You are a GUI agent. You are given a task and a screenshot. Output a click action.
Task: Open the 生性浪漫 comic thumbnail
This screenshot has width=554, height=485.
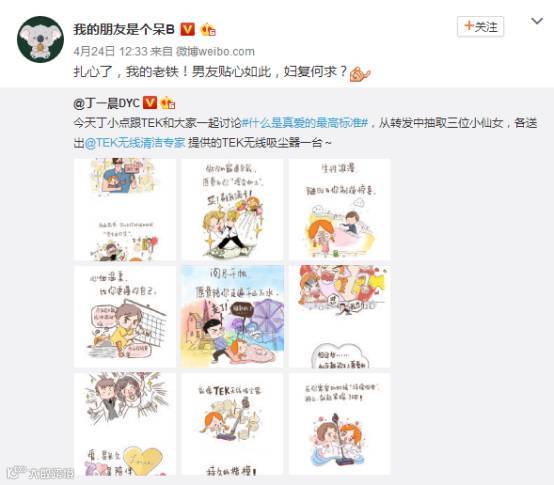pyautogui.click(x=340, y=210)
